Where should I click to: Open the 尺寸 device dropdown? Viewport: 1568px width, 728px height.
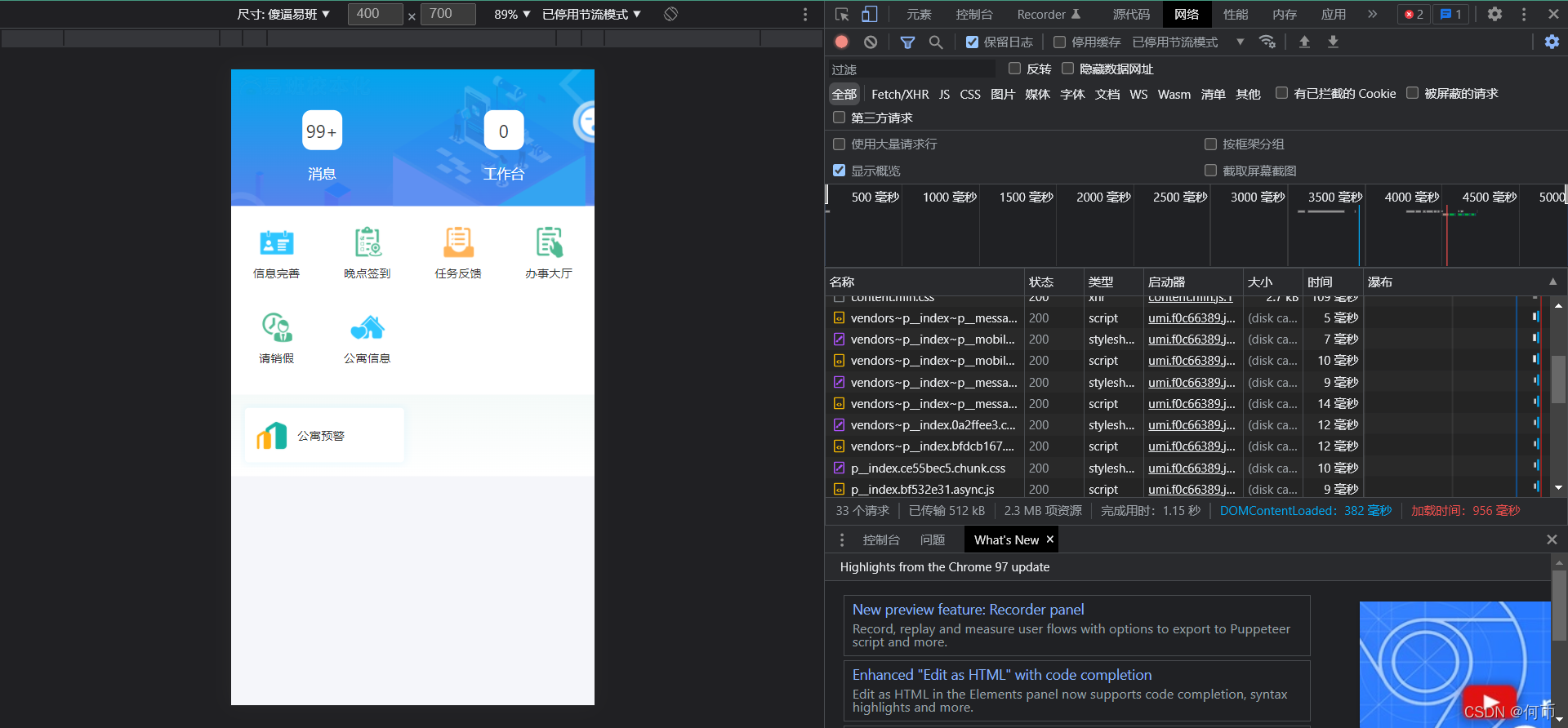point(283,14)
